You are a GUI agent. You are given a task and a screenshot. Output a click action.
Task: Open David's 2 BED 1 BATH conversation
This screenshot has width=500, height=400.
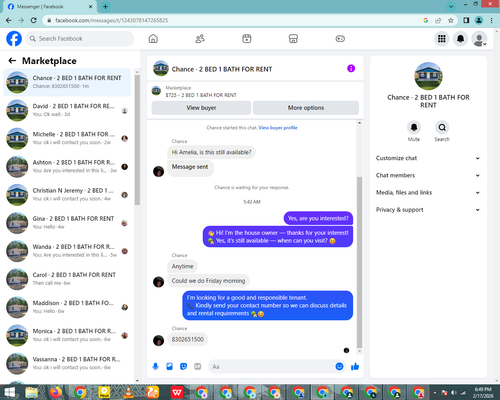[x=67, y=110]
